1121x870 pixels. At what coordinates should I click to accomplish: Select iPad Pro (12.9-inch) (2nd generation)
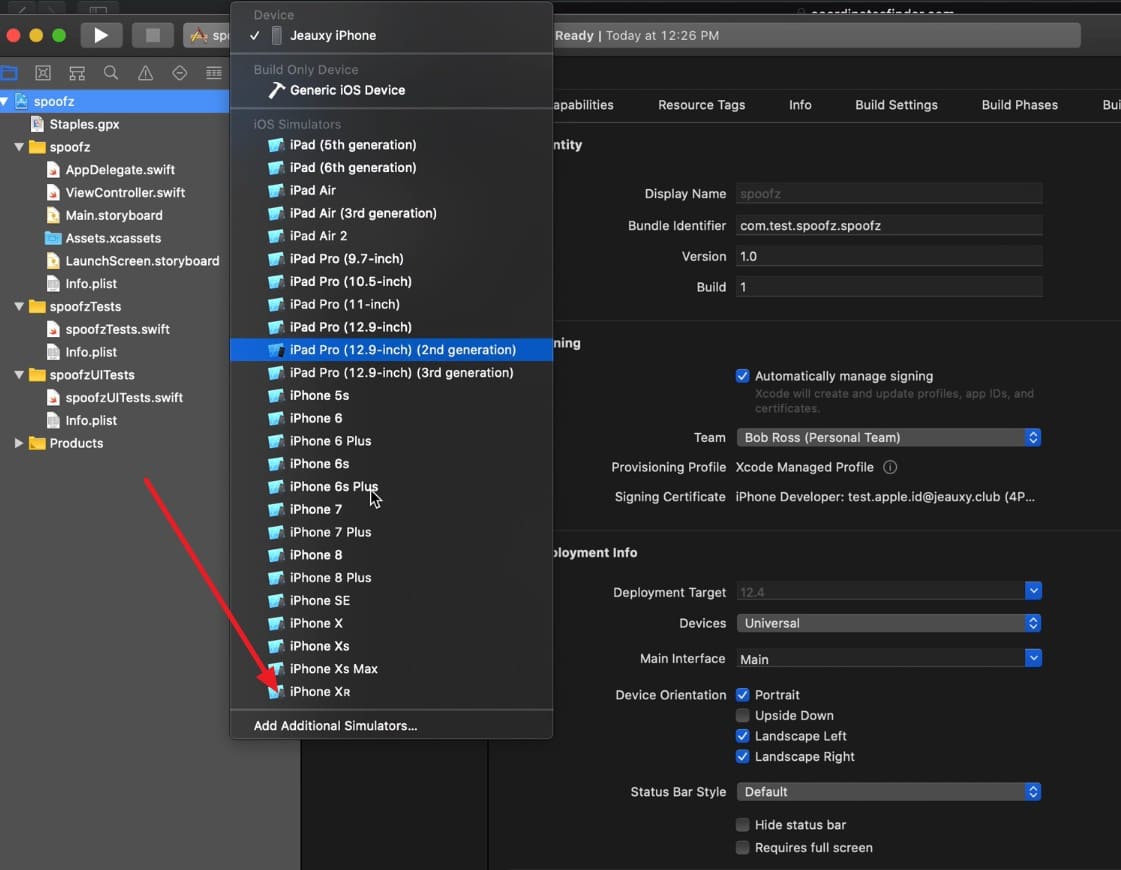click(x=391, y=350)
